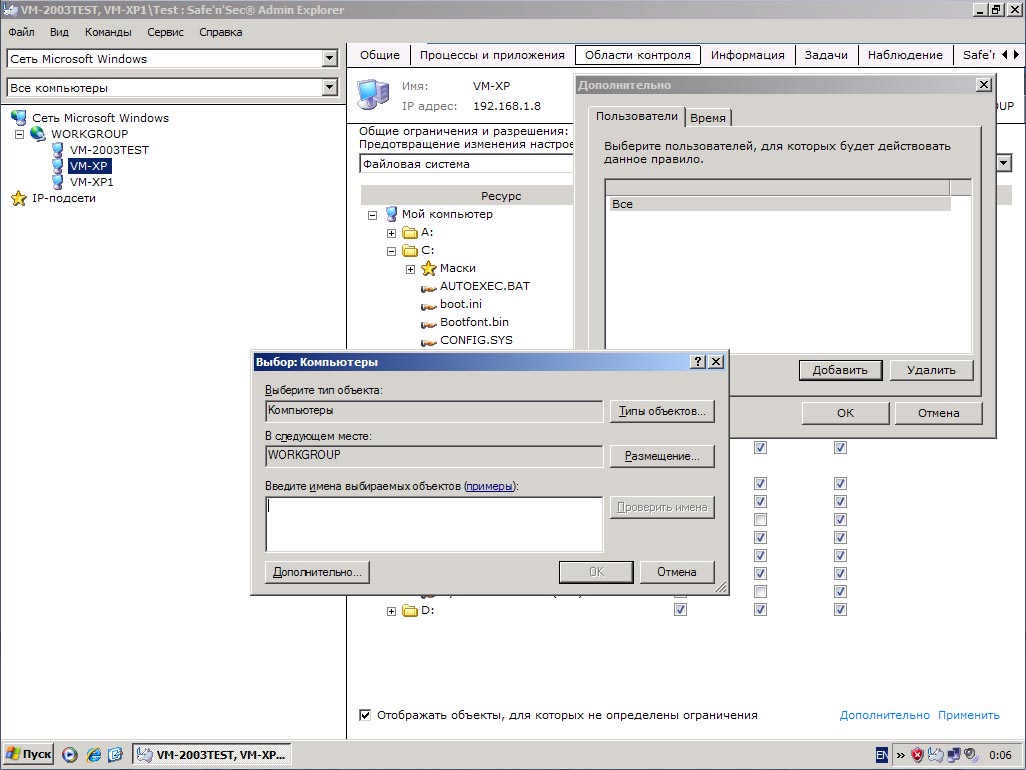Select the Все row in the users list
The image size is (1026, 770).
click(x=779, y=204)
